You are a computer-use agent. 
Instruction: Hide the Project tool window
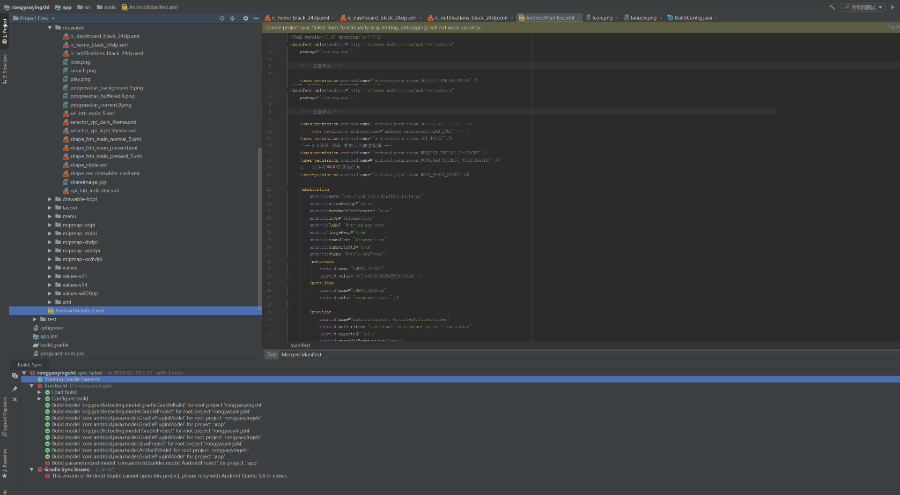[256, 18]
